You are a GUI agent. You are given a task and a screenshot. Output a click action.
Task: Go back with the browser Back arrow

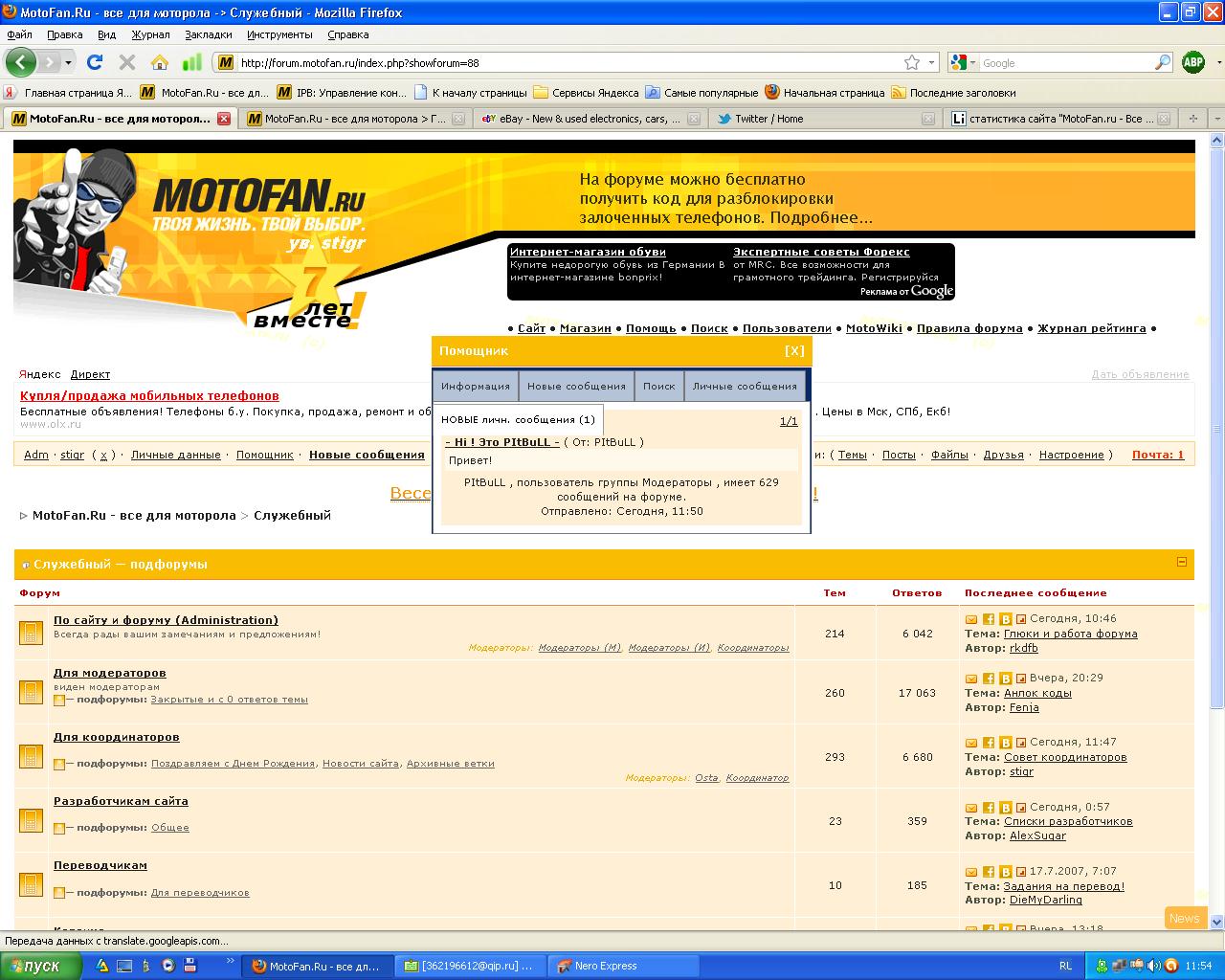[21, 62]
